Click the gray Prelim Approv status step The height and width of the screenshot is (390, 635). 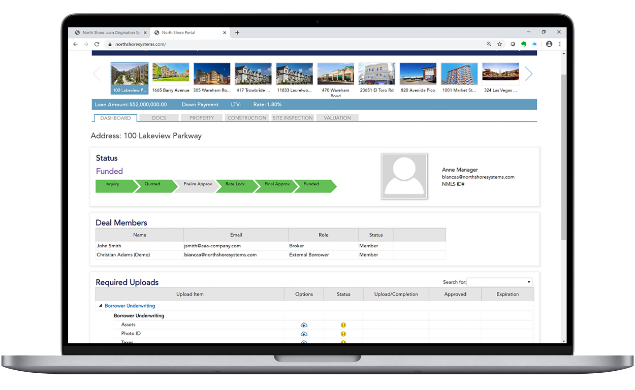click(196, 186)
